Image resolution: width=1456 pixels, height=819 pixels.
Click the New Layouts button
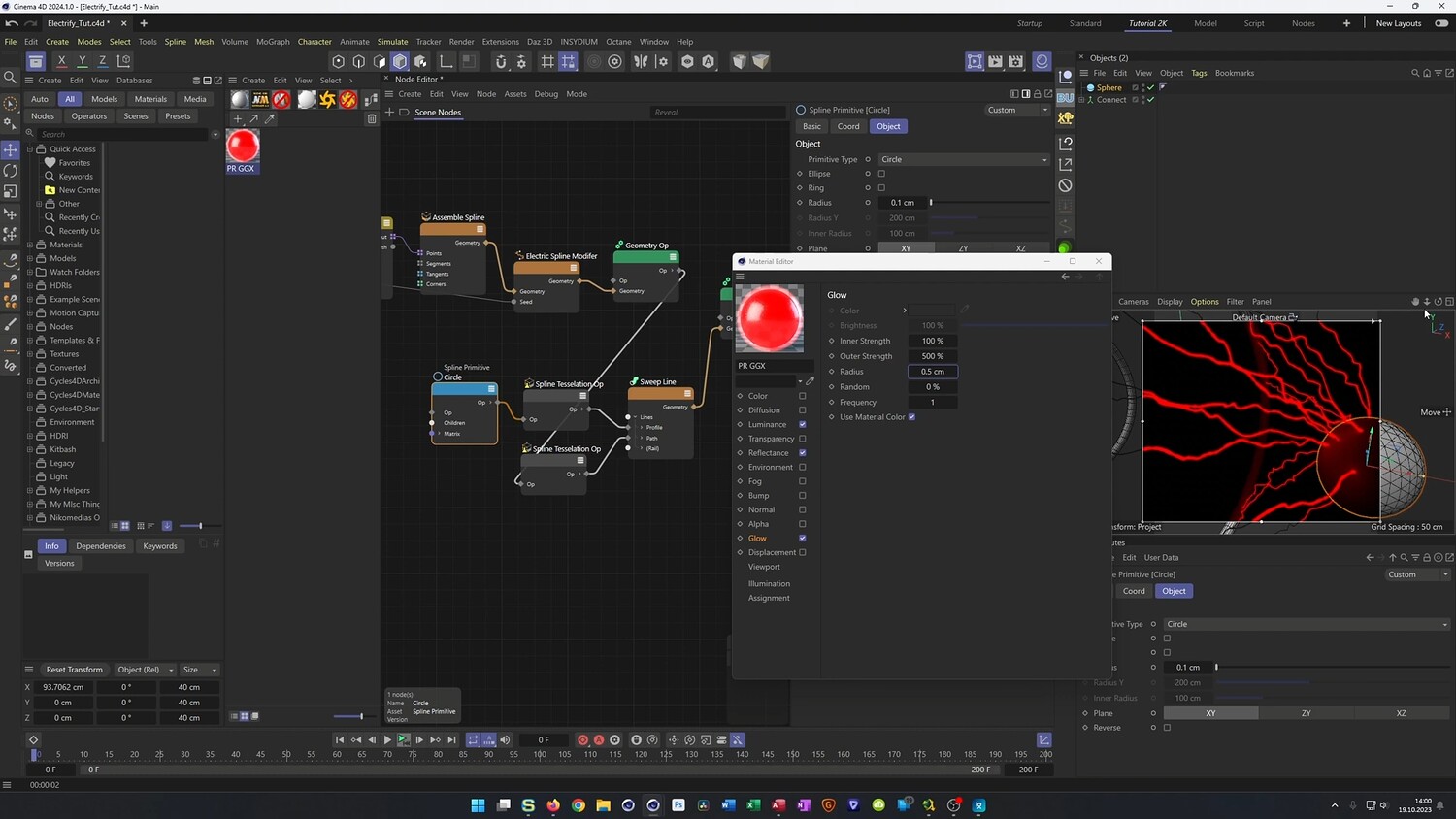click(x=1399, y=23)
